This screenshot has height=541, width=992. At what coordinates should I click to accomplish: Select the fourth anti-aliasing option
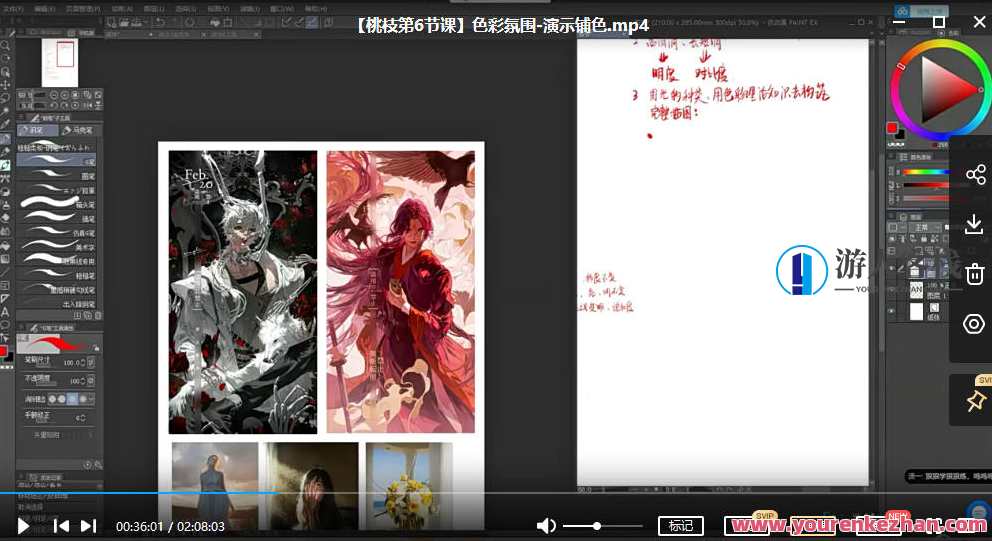(x=83, y=399)
